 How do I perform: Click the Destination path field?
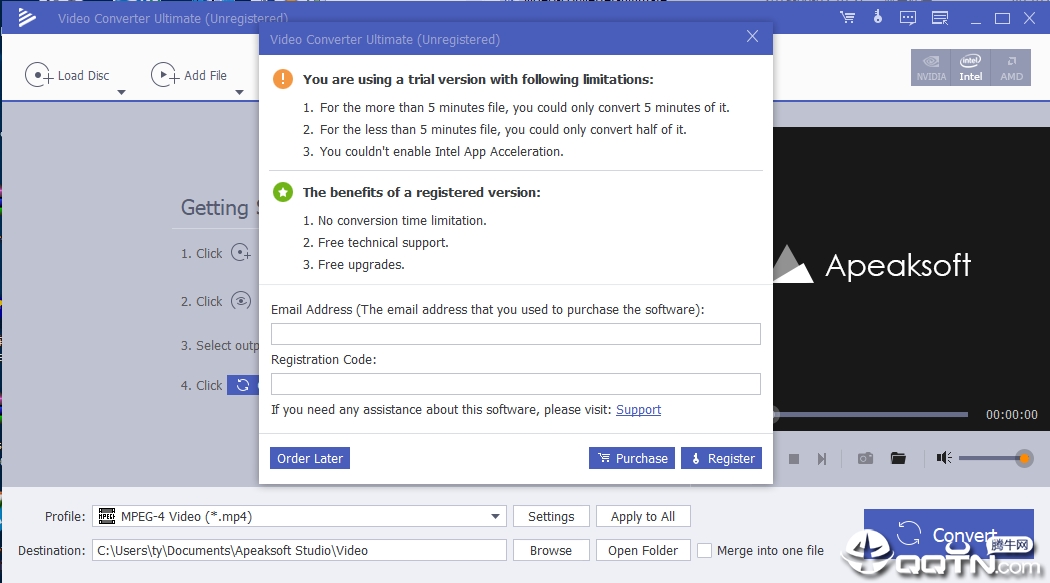[x=299, y=550]
